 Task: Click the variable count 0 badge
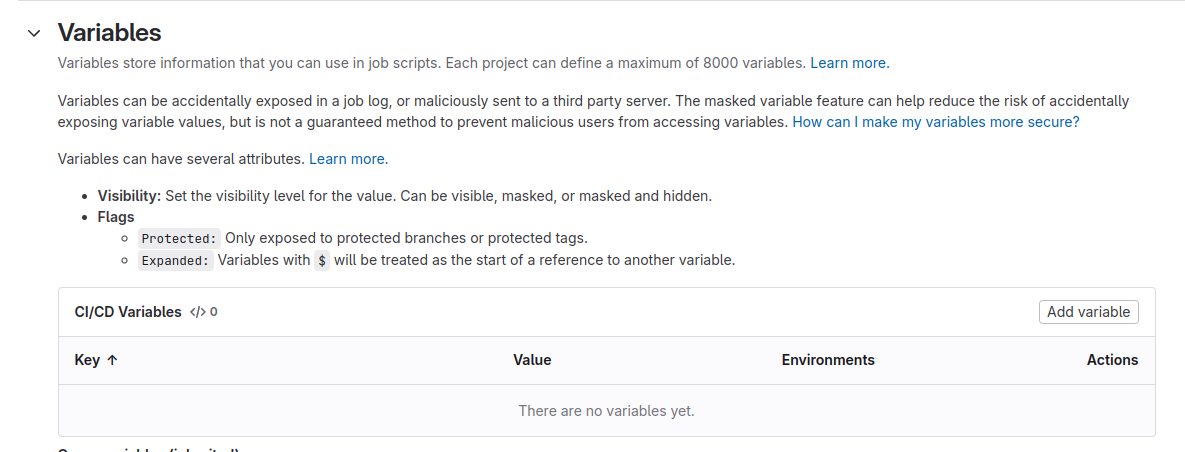click(213, 312)
